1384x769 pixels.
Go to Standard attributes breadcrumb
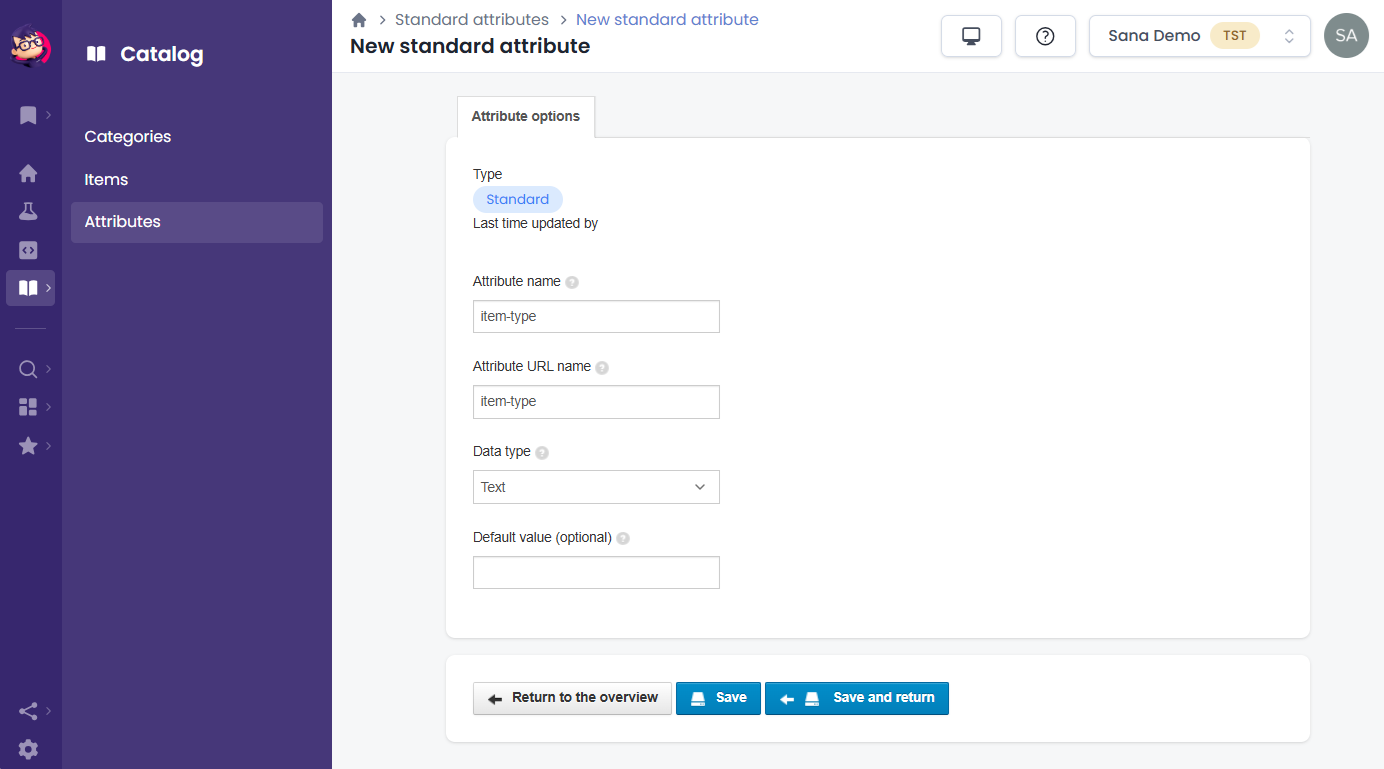coord(472,20)
